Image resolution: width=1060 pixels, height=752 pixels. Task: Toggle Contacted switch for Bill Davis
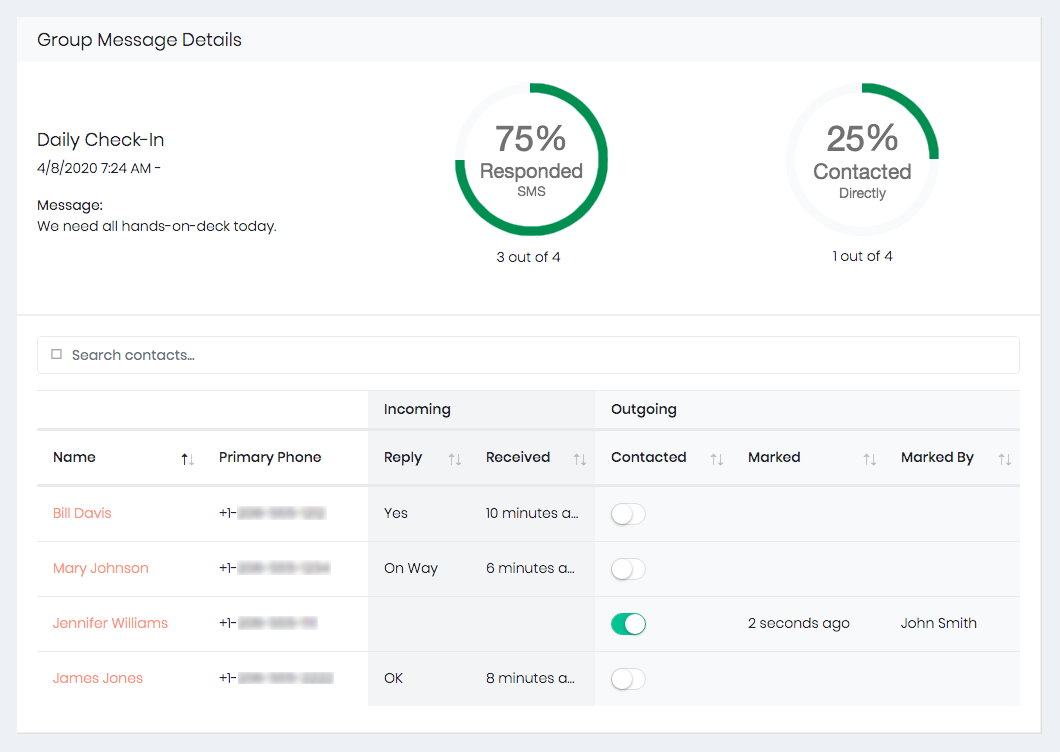tap(628, 514)
